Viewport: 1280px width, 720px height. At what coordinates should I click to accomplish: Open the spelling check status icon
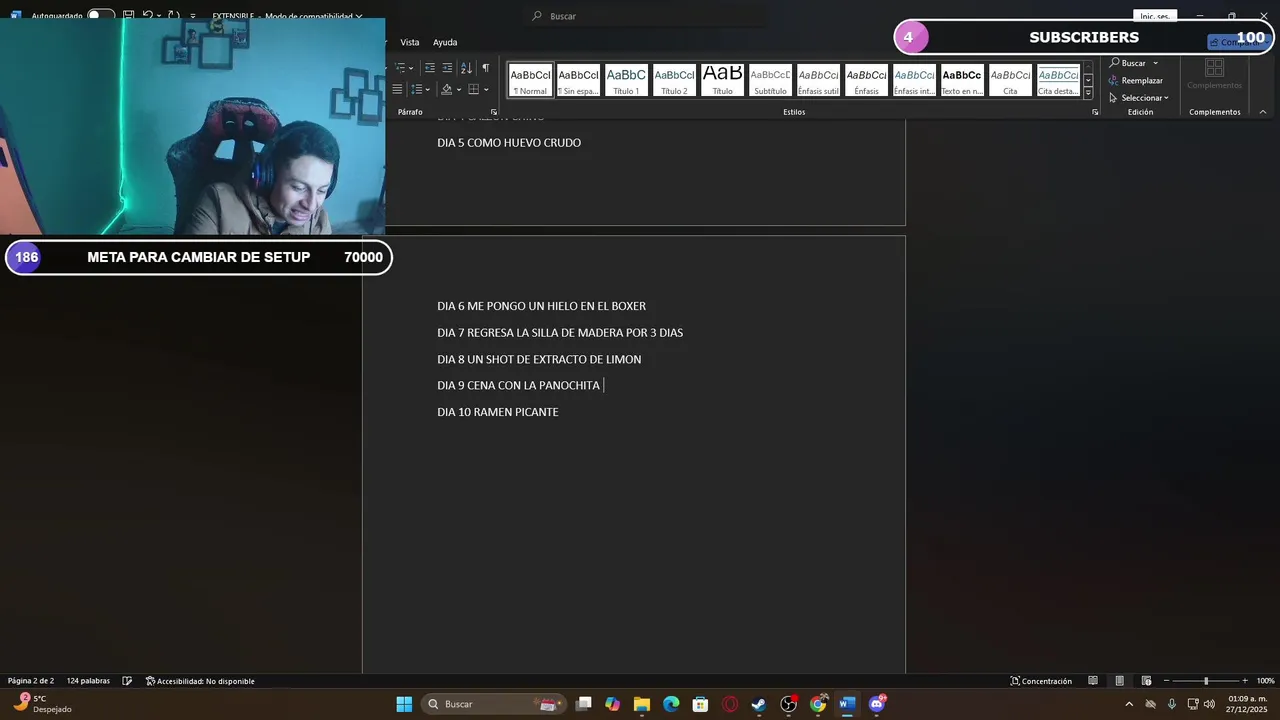(x=127, y=681)
